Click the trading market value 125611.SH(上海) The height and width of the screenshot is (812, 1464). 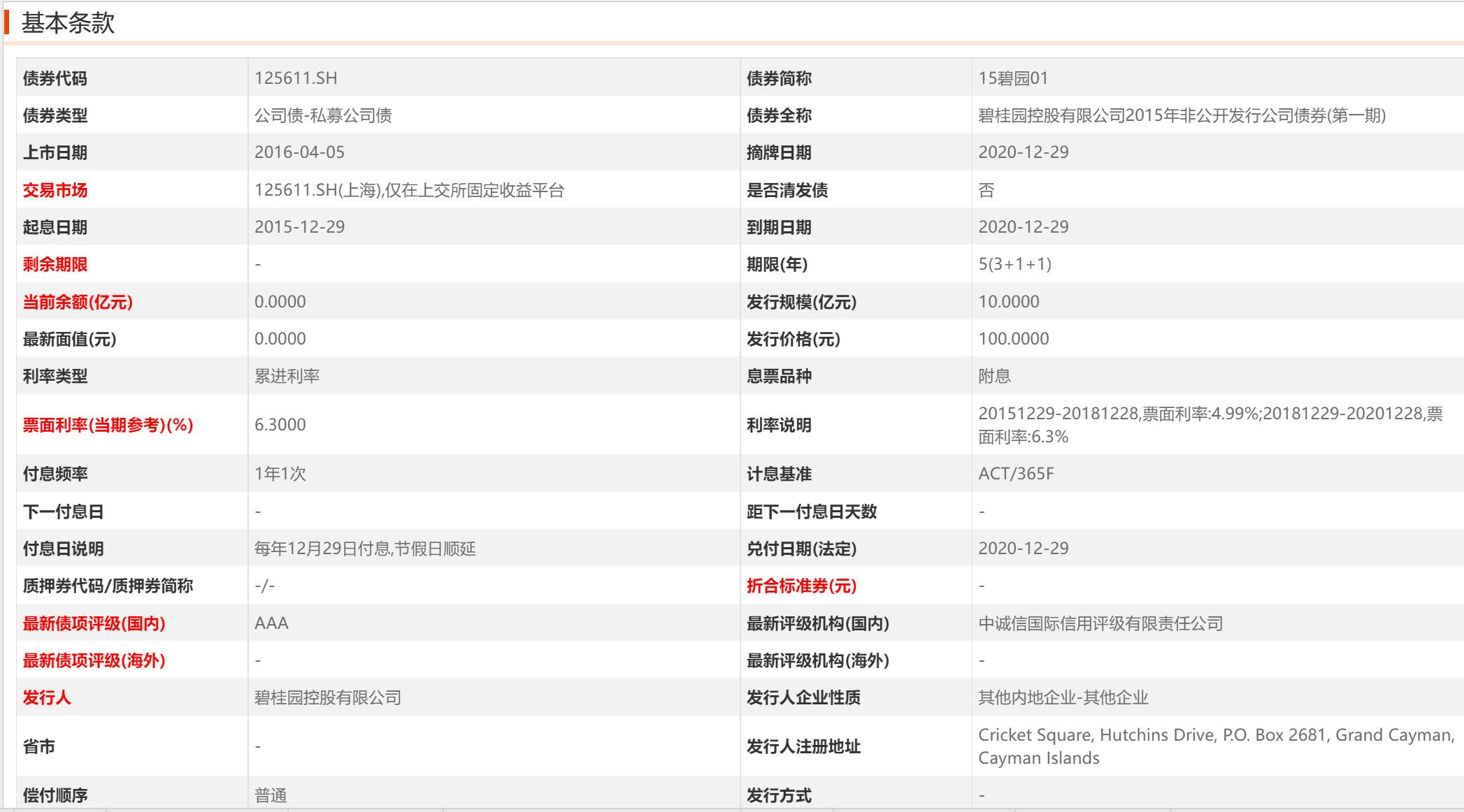[409, 190]
